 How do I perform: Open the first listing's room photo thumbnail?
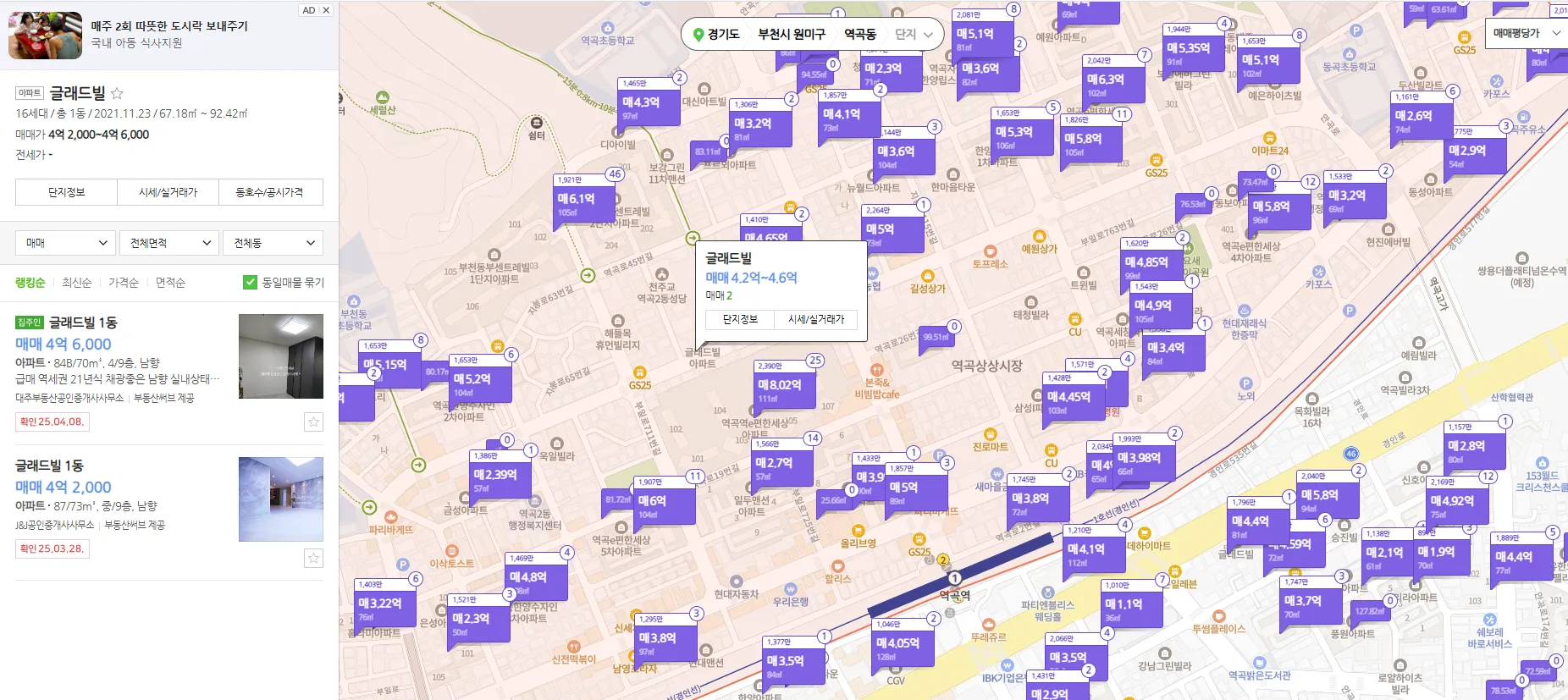[x=280, y=356]
